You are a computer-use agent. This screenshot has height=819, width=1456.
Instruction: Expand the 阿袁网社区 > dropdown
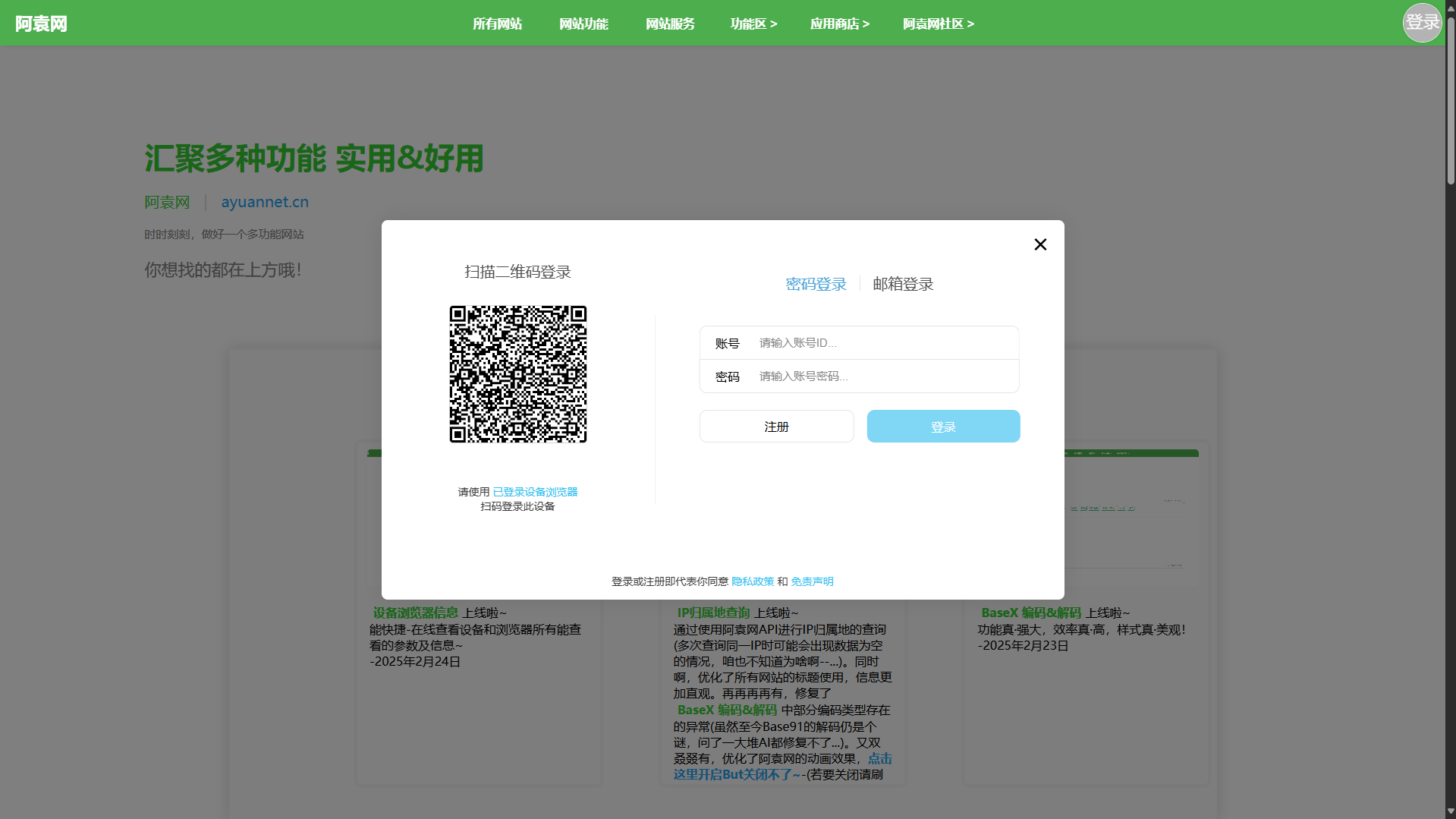[939, 24]
